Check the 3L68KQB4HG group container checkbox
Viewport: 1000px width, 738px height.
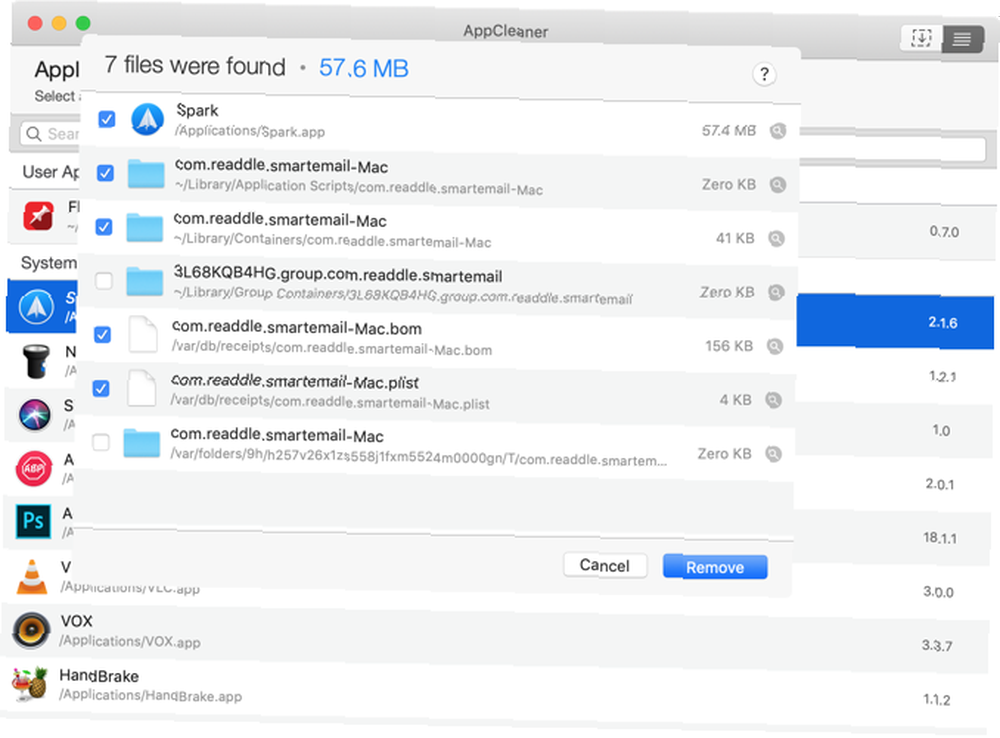[103, 281]
